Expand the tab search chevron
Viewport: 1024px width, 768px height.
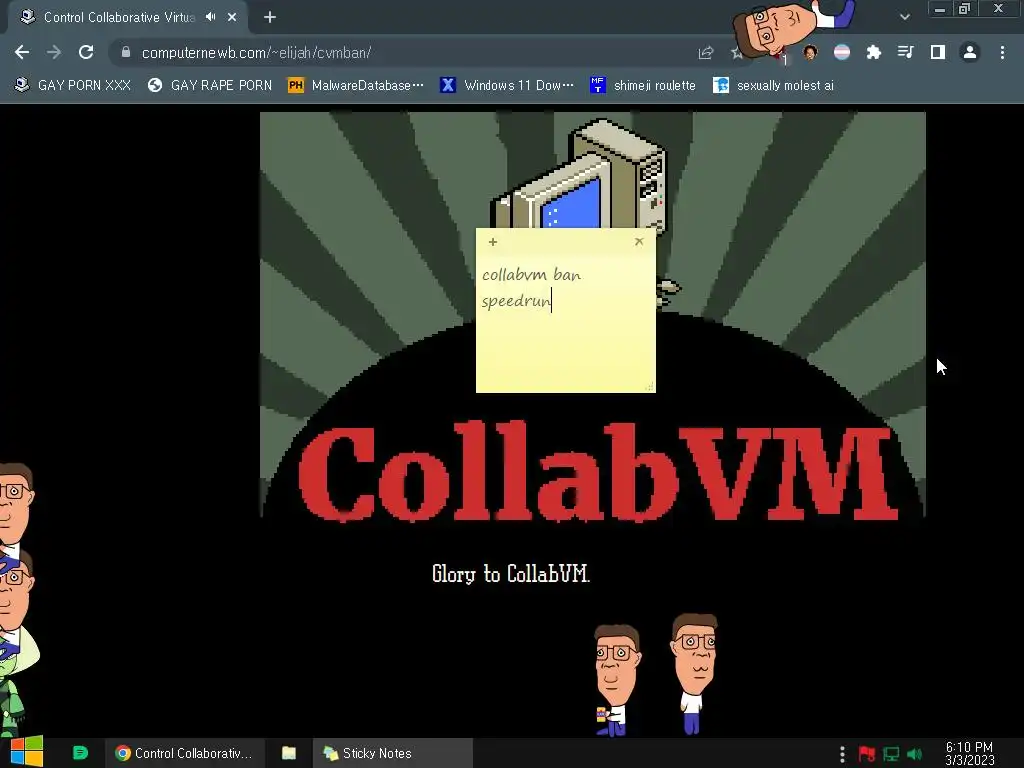pos(904,17)
